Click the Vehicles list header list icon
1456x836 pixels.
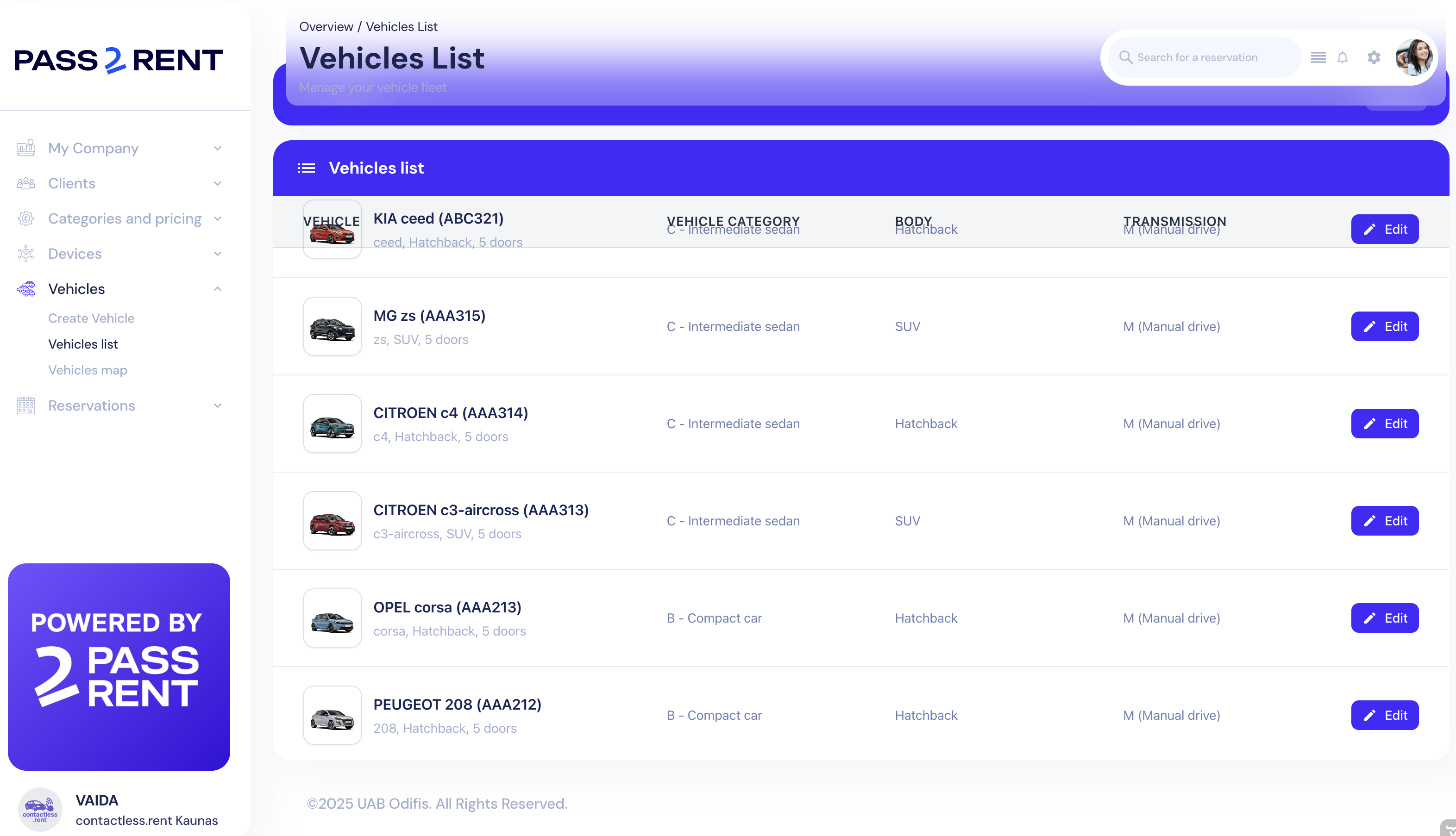tap(306, 168)
